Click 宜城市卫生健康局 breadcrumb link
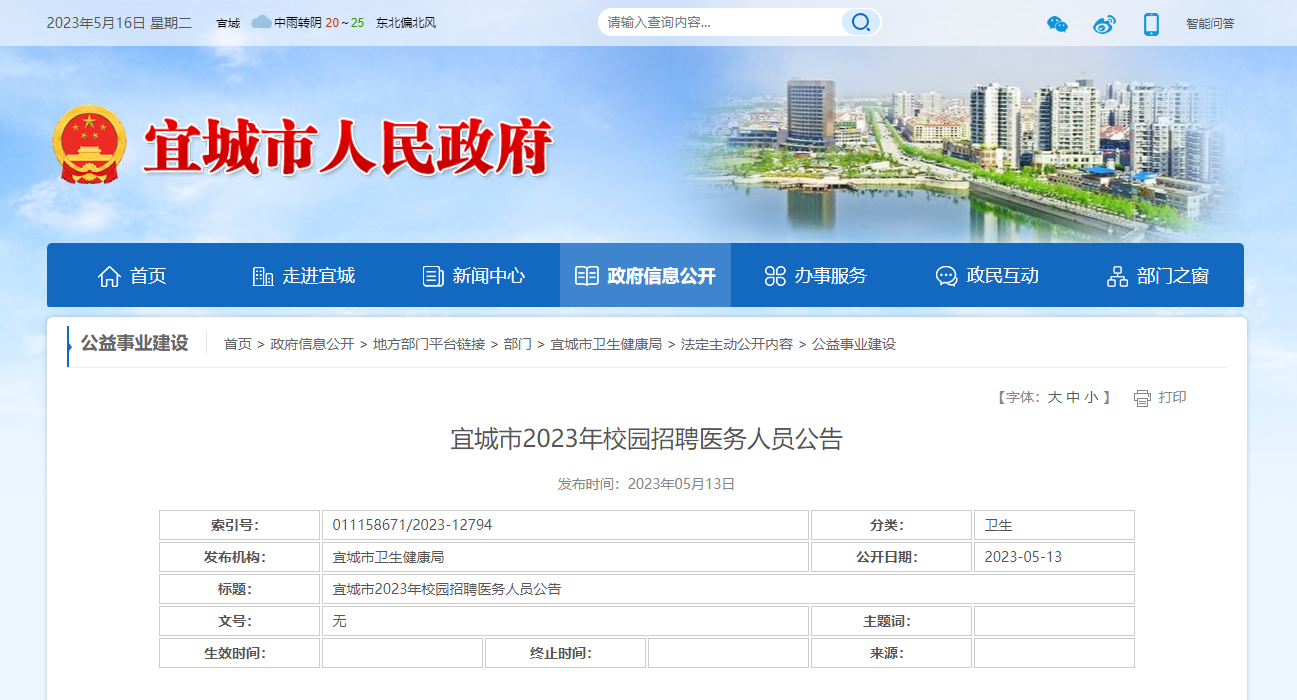Image resolution: width=1297 pixels, height=700 pixels. pyautogui.click(x=606, y=344)
